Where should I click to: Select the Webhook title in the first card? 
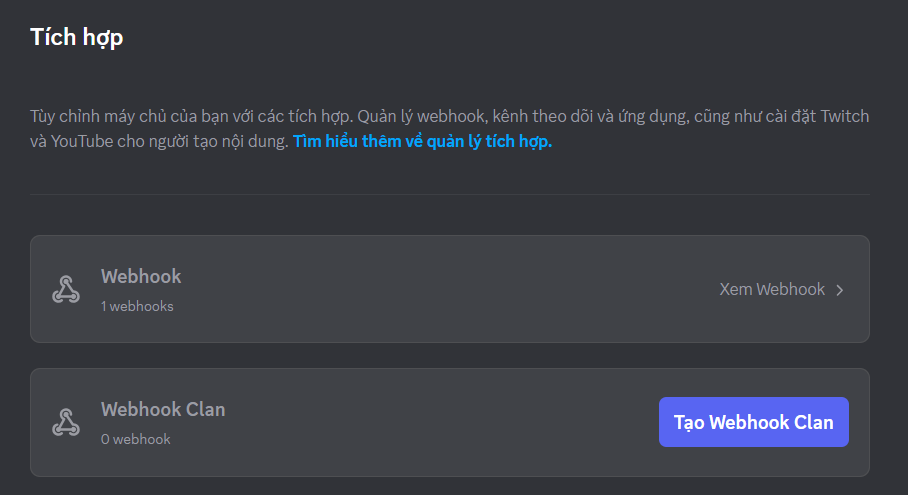tap(141, 276)
